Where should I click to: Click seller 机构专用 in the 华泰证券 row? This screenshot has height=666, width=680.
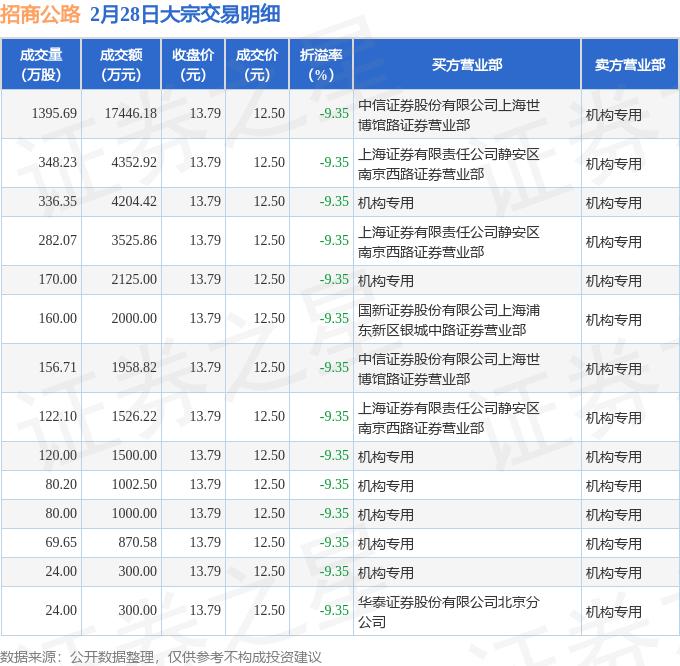[614, 612]
